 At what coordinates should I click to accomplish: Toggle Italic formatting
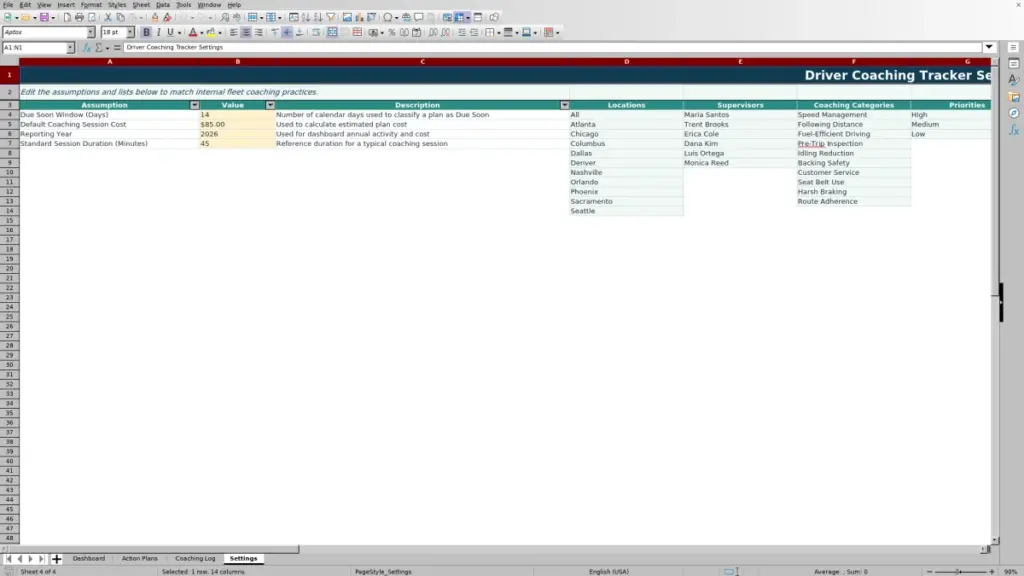[x=158, y=32]
